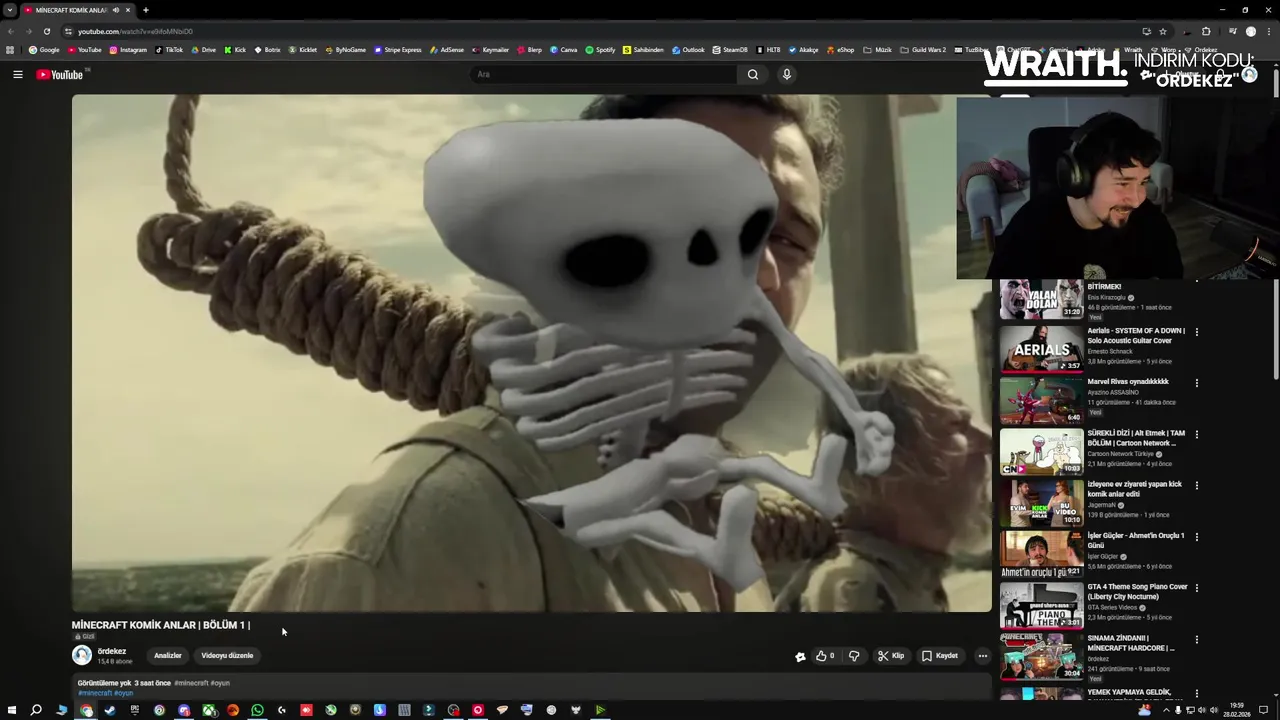This screenshot has width=1280, height=720.
Task: Click the system tray volume icon
Action: [1215, 710]
